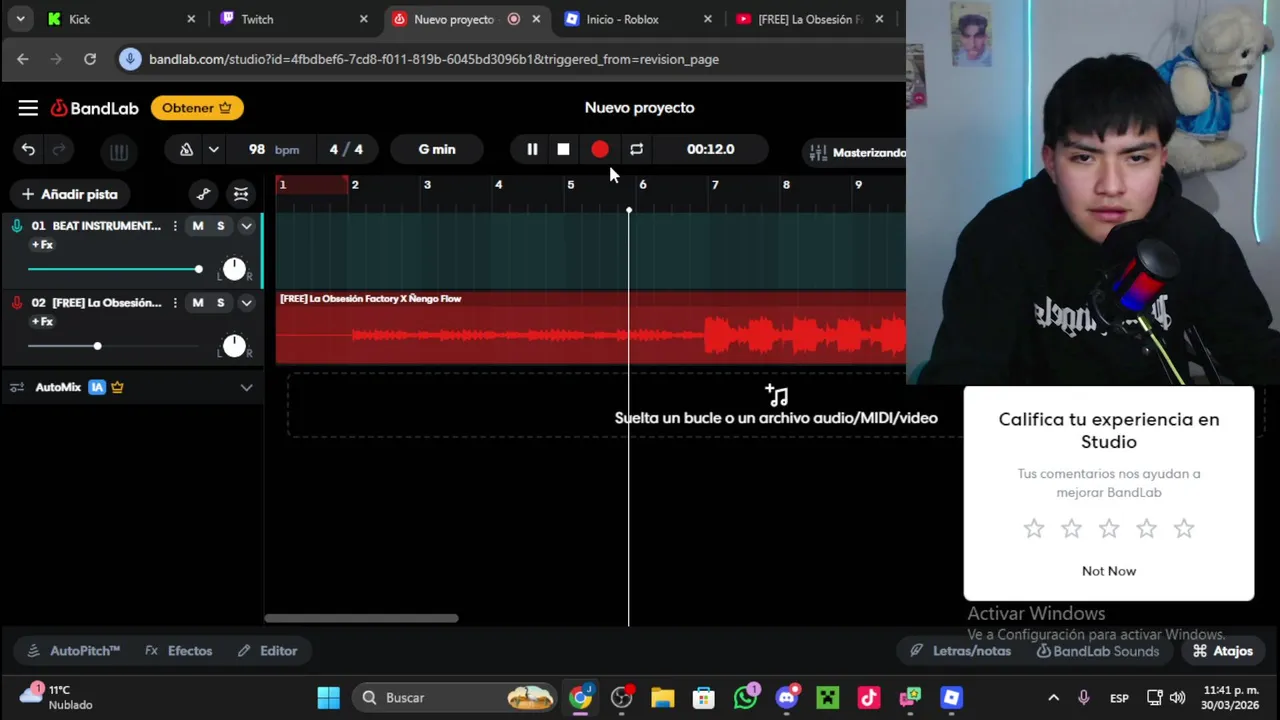The image size is (1280, 720).
Task: Click the Obtener premium button
Action: coord(197,108)
